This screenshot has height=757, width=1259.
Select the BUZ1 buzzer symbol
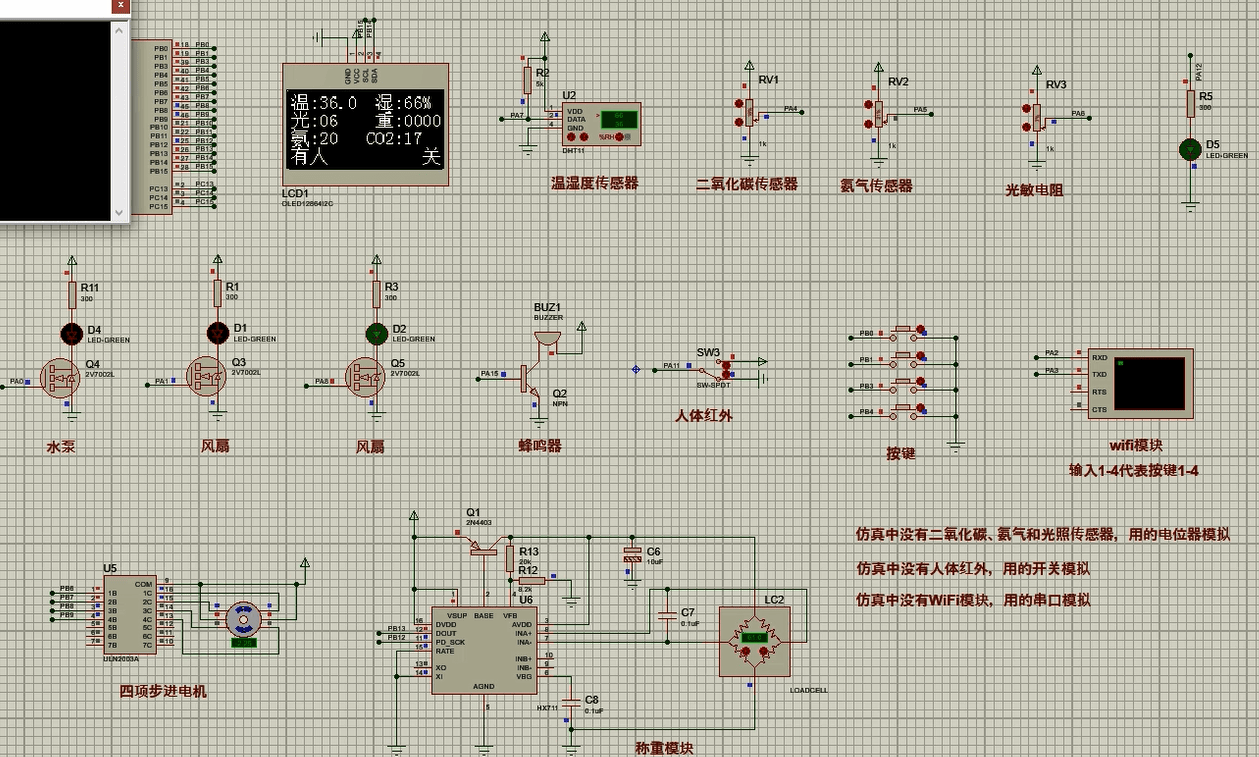coord(548,336)
